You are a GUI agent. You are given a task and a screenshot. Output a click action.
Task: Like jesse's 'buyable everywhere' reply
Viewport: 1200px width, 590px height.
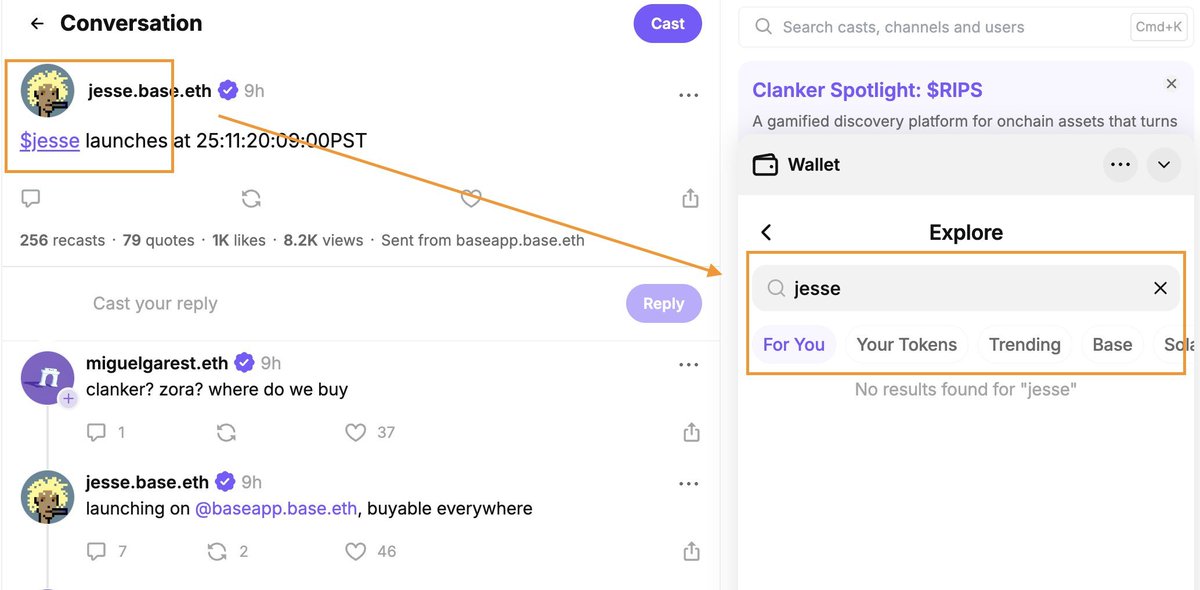click(x=355, y=551)
